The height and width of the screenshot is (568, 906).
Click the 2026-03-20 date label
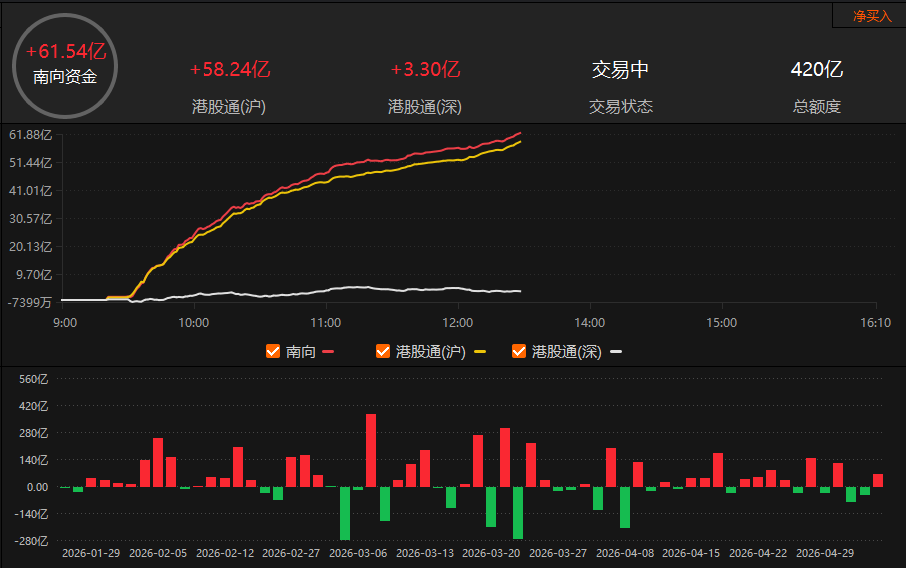491,553
